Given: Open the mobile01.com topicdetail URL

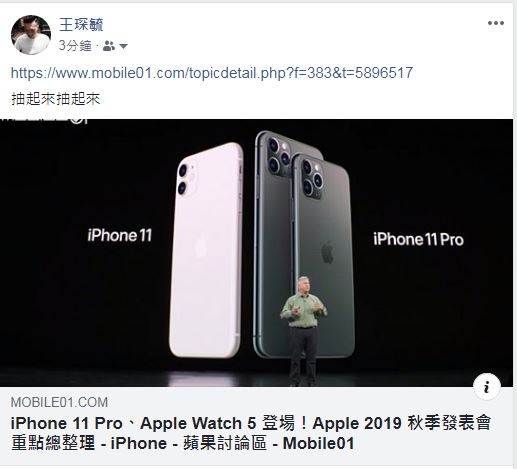Looking at the screenshot, I should (212, 73).
